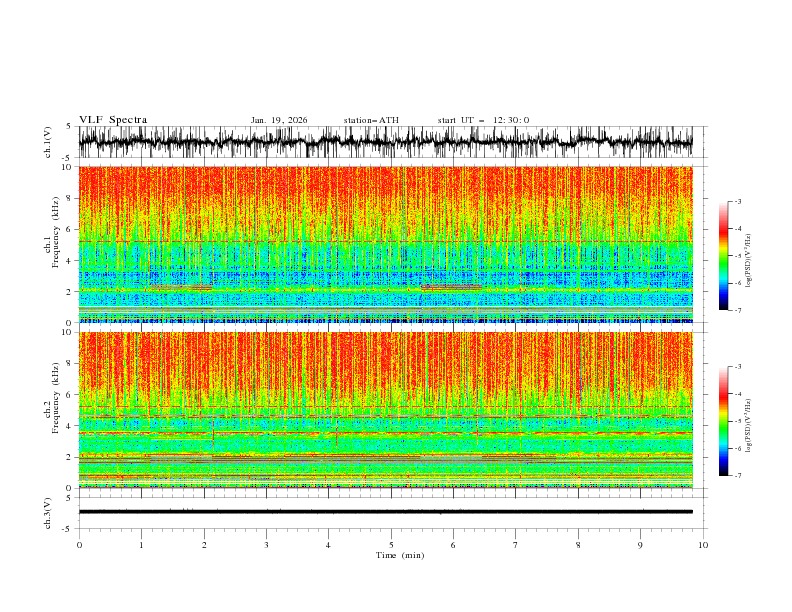
Task: Click the "ch.3(V)" waveform axis label
Action: (x=48, y=513)
